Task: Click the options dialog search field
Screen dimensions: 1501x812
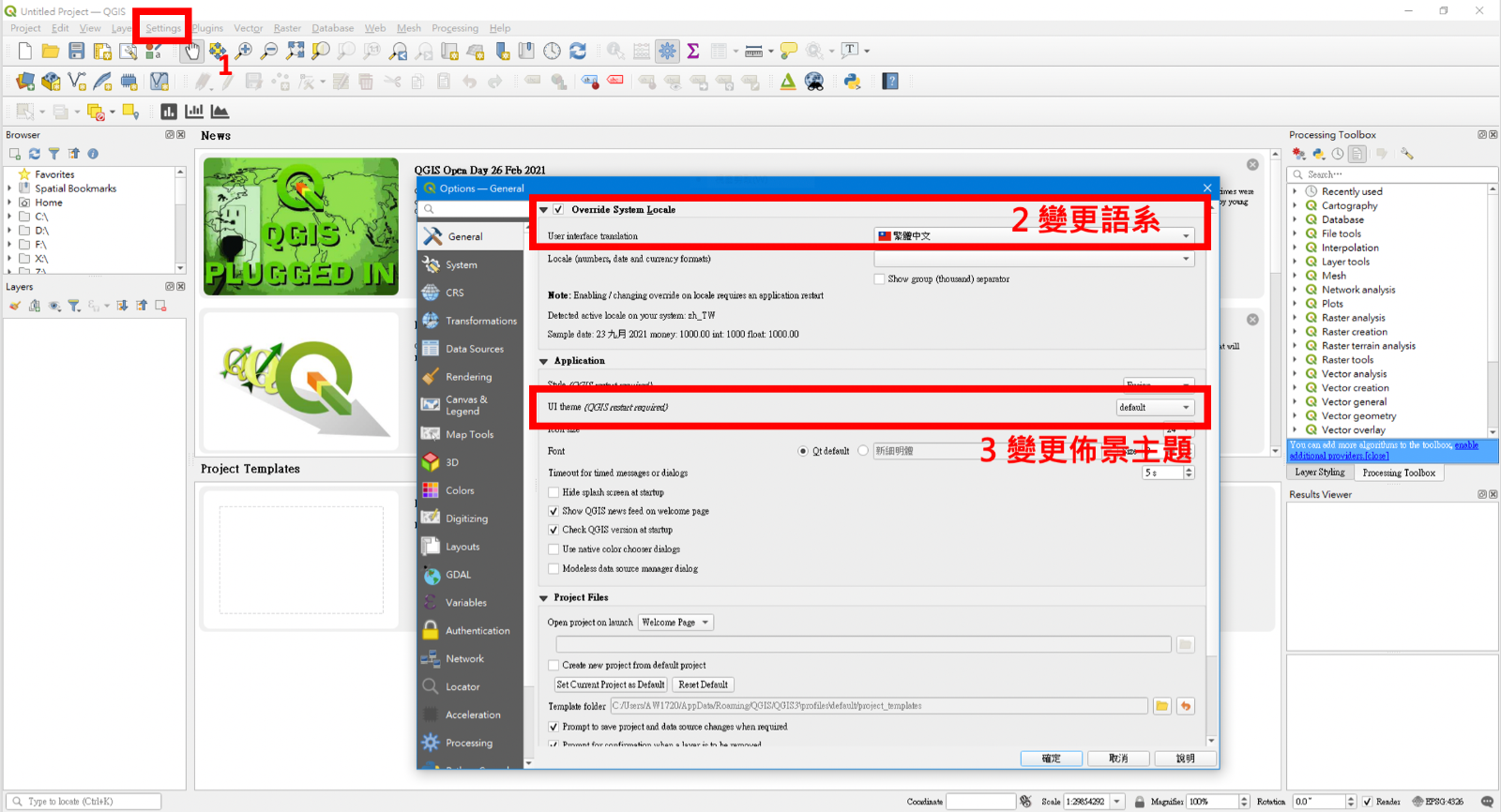Action: click(473, 209)
